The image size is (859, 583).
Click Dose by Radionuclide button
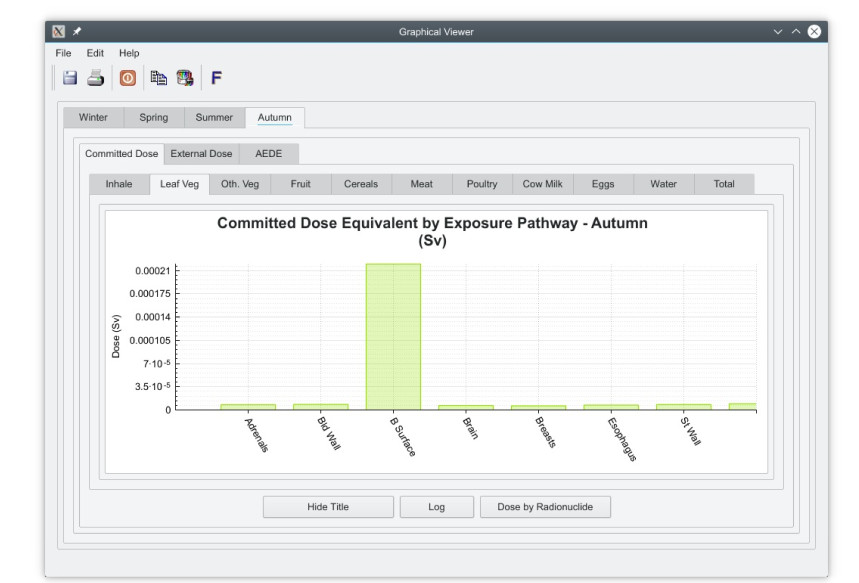click(545, 507)
